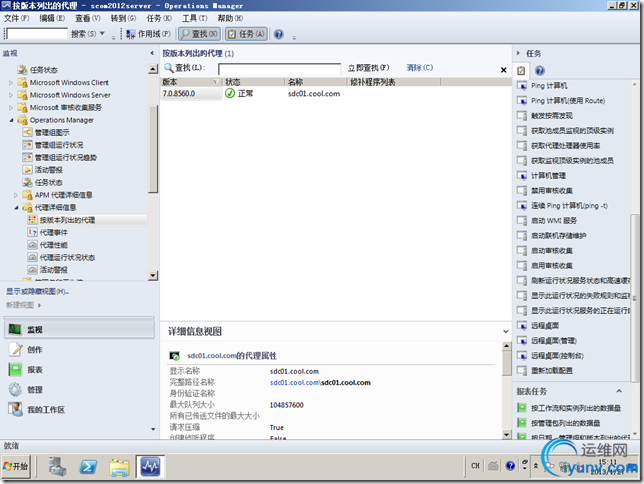
Task: Expand the Microsoft 审核收集服务 folder
Action: point(11,108)
